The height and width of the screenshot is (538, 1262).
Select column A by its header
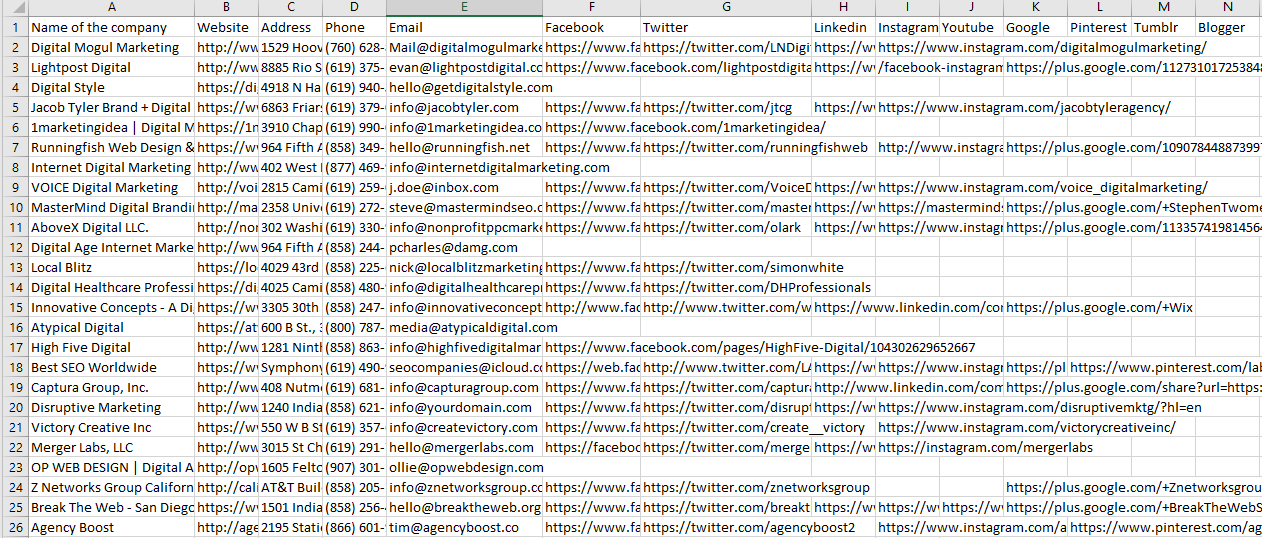click(x=110, y=7)
